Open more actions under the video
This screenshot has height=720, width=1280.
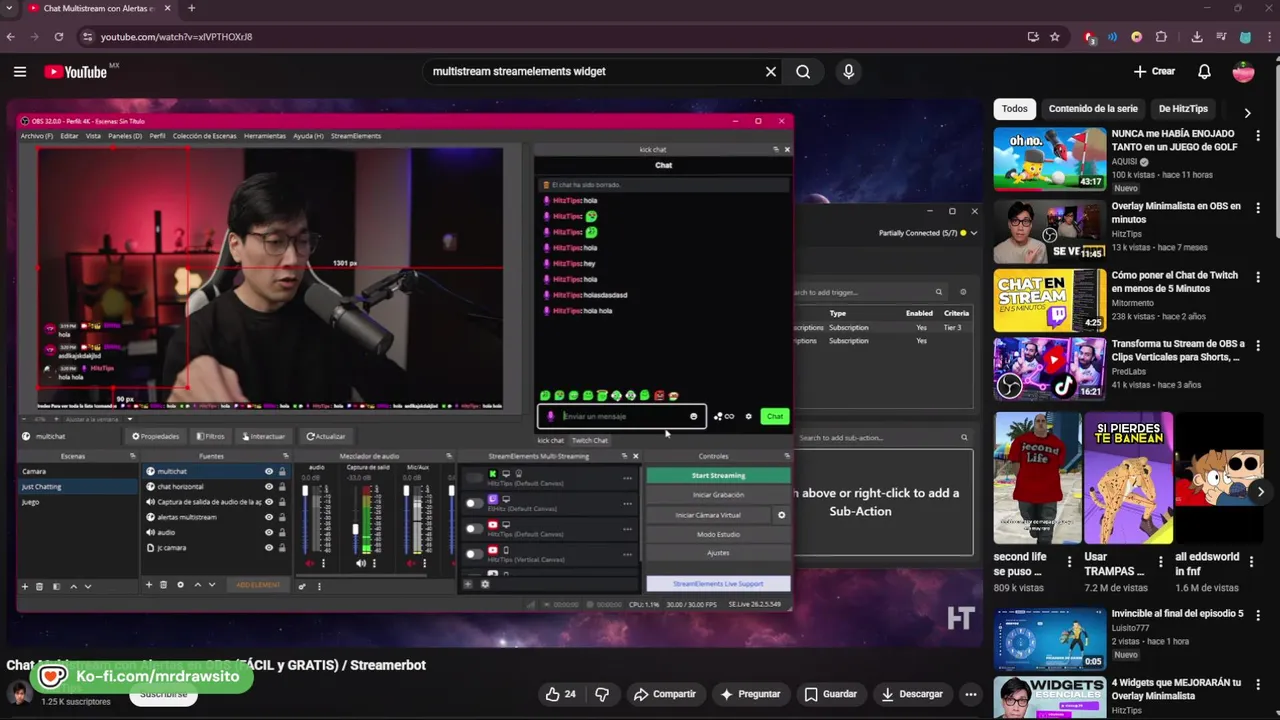970,694
